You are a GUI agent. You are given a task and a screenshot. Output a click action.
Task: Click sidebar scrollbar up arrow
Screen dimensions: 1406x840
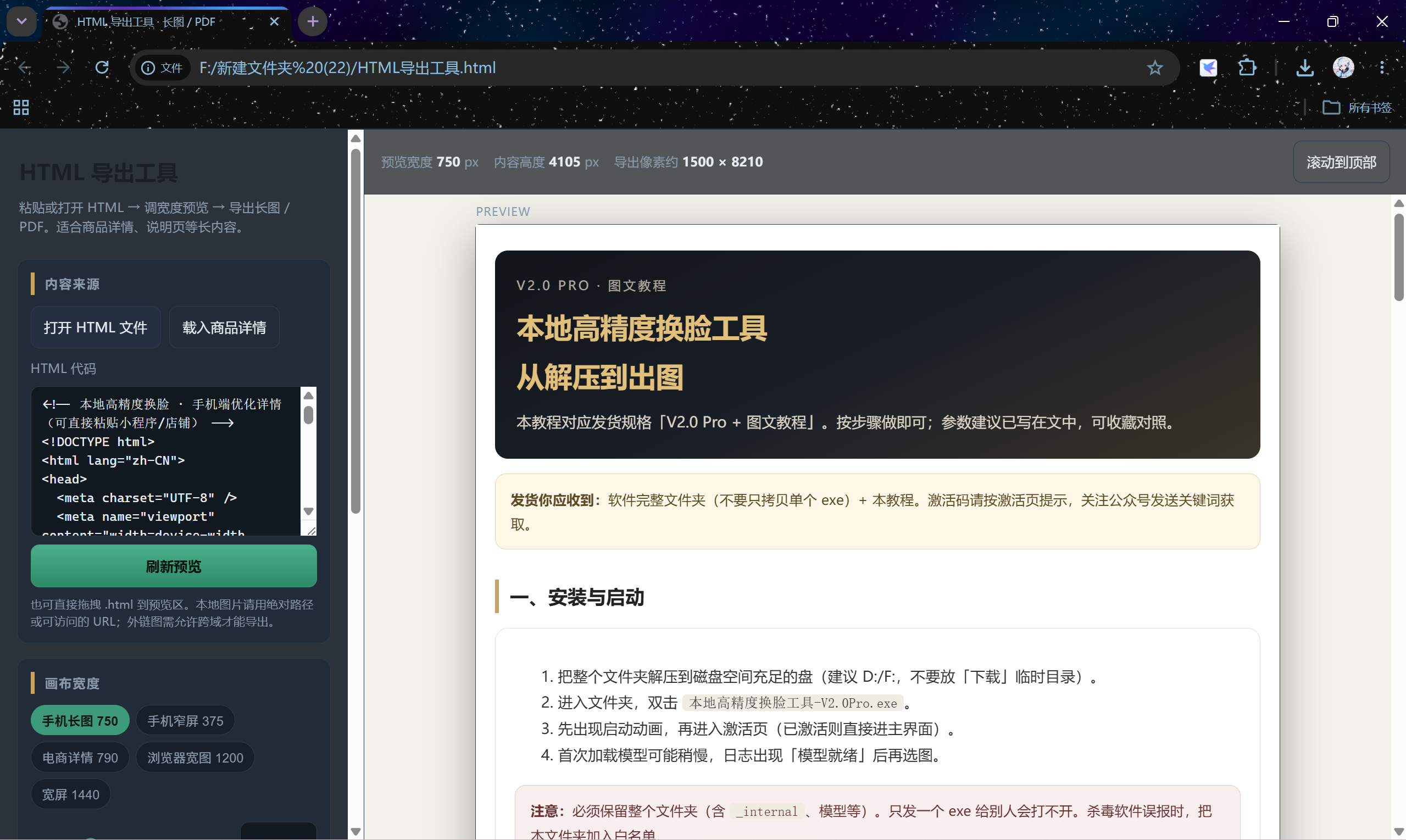(355, 138)
